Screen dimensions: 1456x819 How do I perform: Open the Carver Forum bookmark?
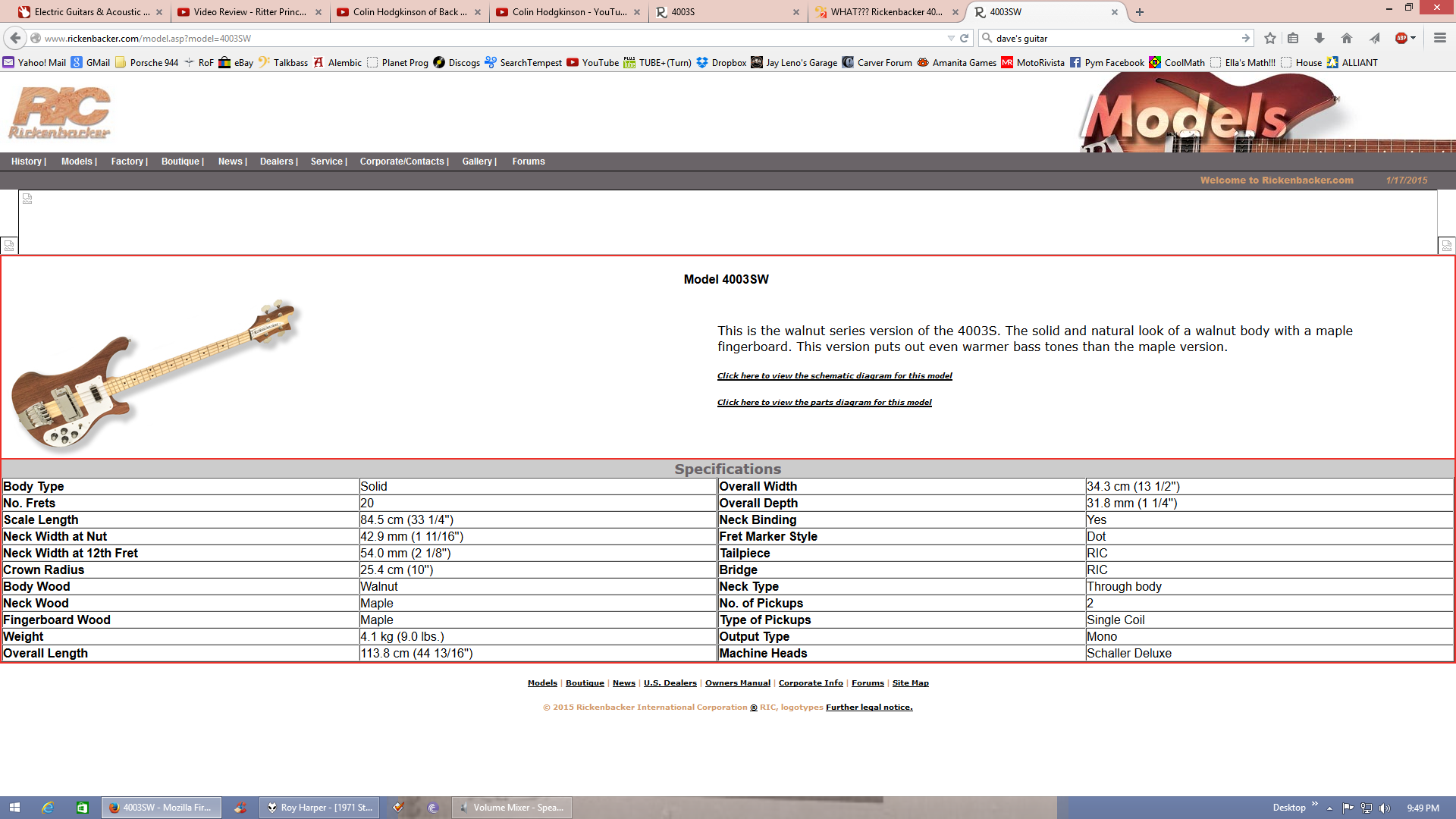pyautogui.click(x=877, y=63)
